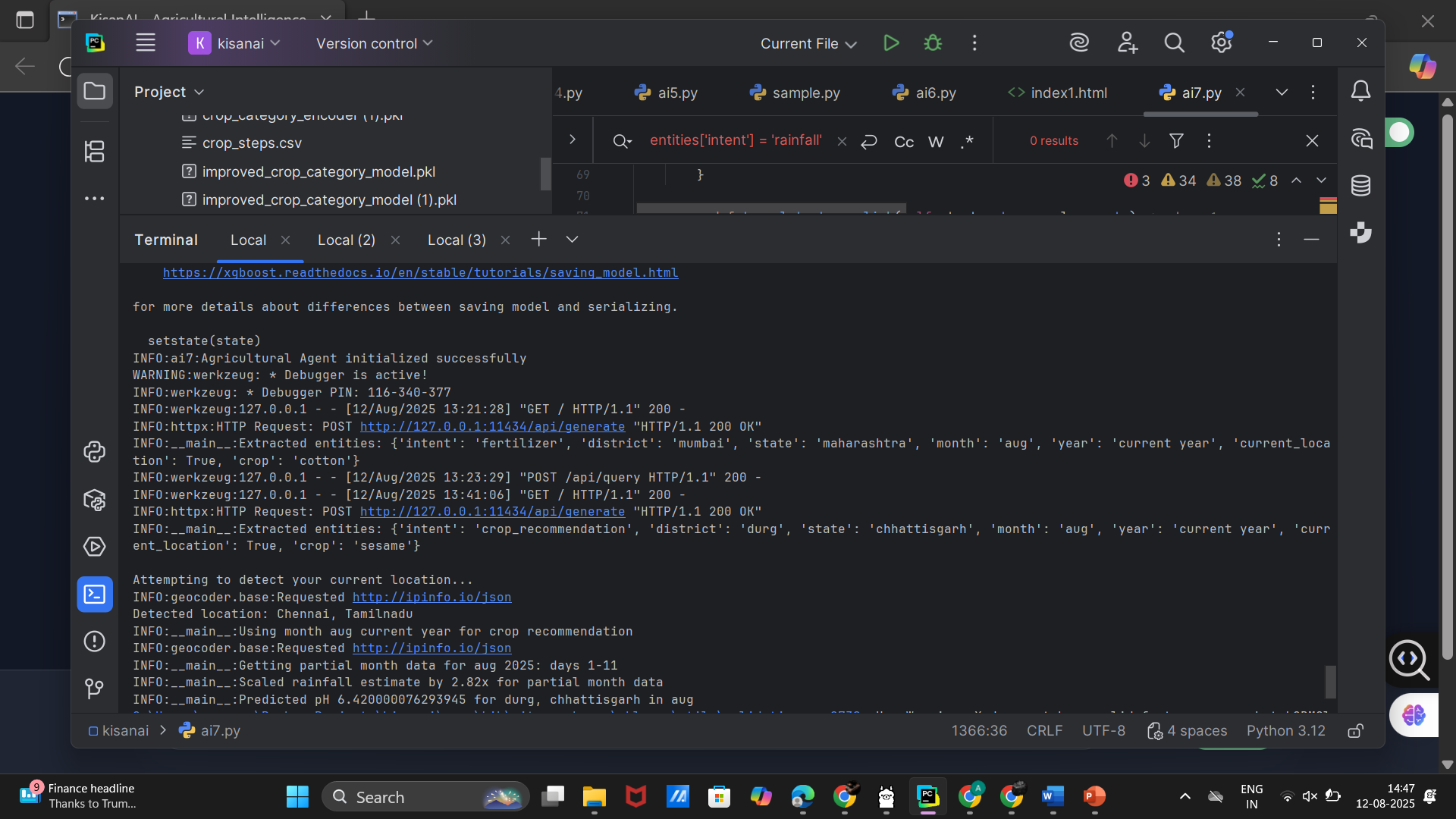Open the AI Assistant chat icon
This screenshot has height=819, width=1456.
1361,139
